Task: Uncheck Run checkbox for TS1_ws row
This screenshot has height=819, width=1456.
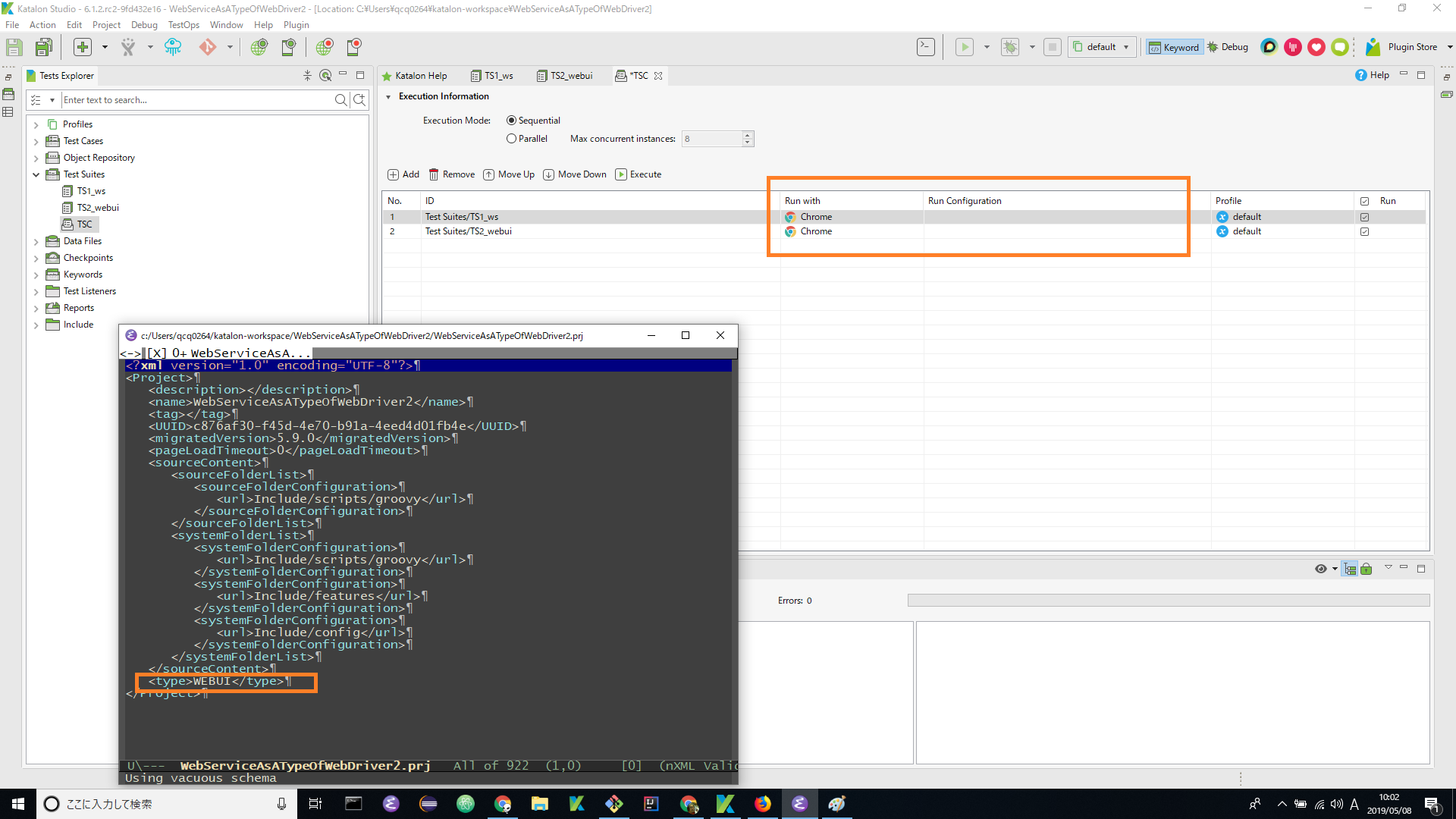Action: (1365, 217)
